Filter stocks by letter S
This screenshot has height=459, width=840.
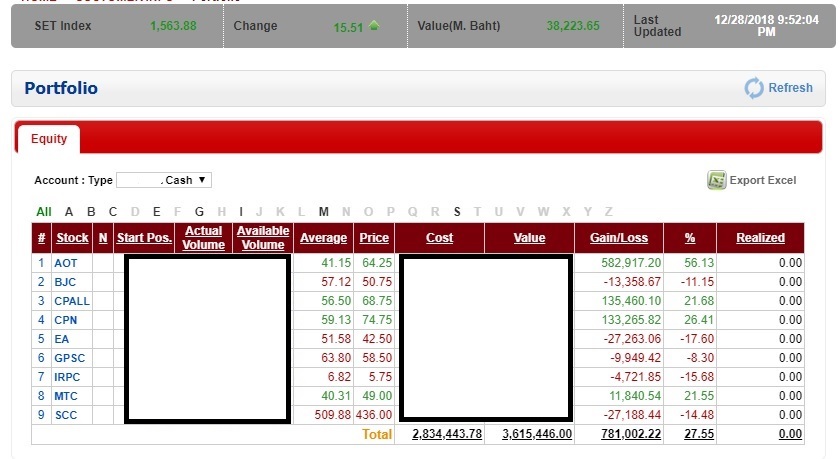(x=457, y=212)
